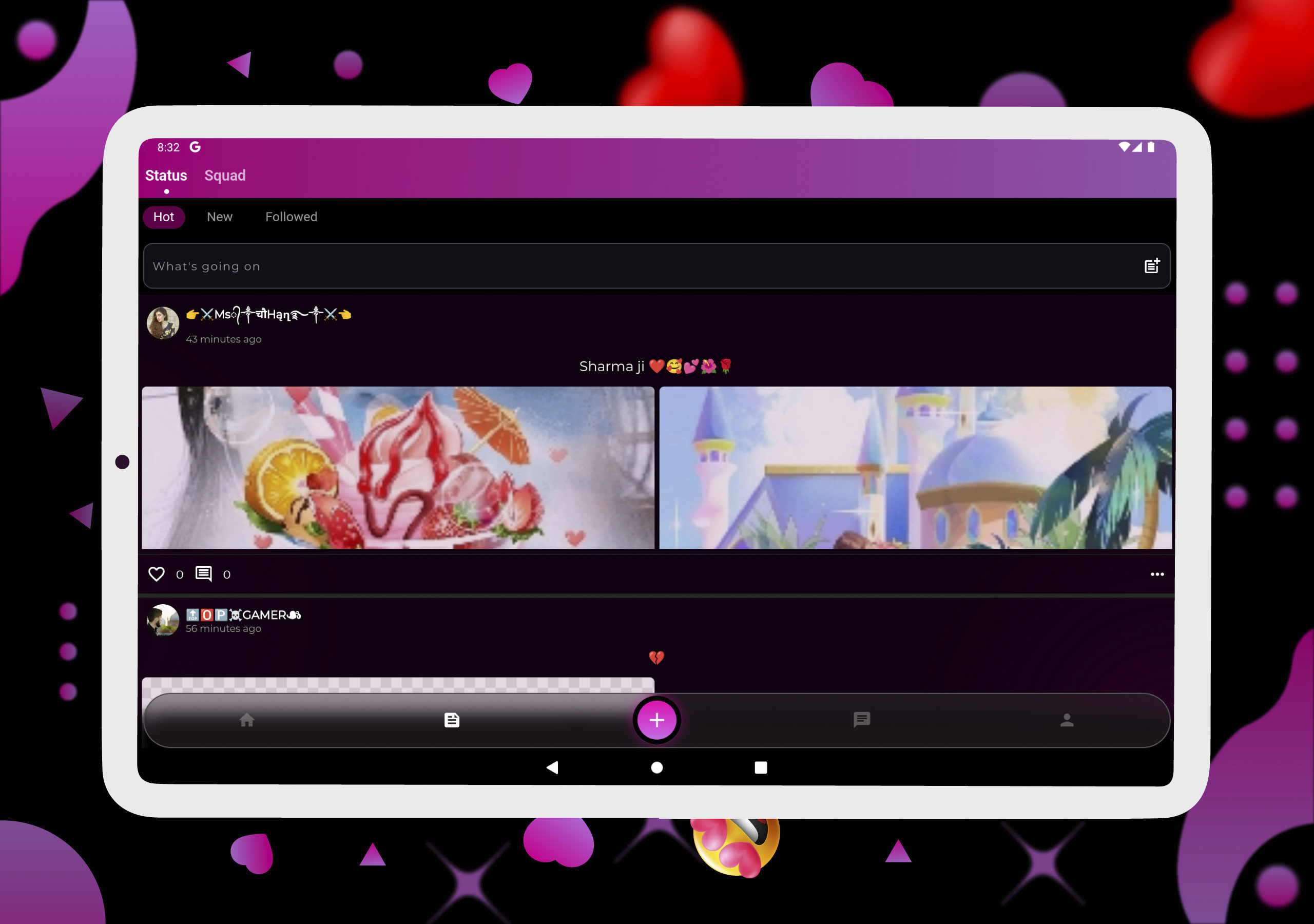Select the Status tab
This screenshot has width=1314, height=924.
[x=166, y=176]
